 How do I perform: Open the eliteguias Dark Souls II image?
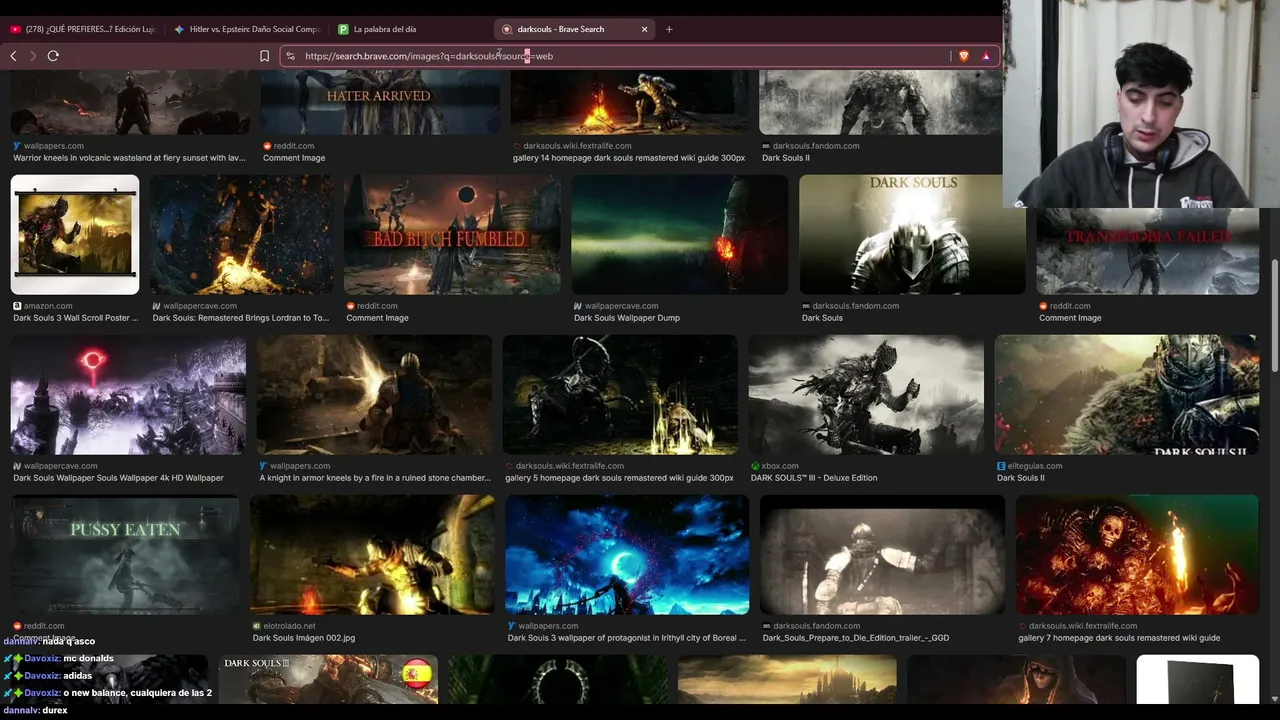point(1127,395)
